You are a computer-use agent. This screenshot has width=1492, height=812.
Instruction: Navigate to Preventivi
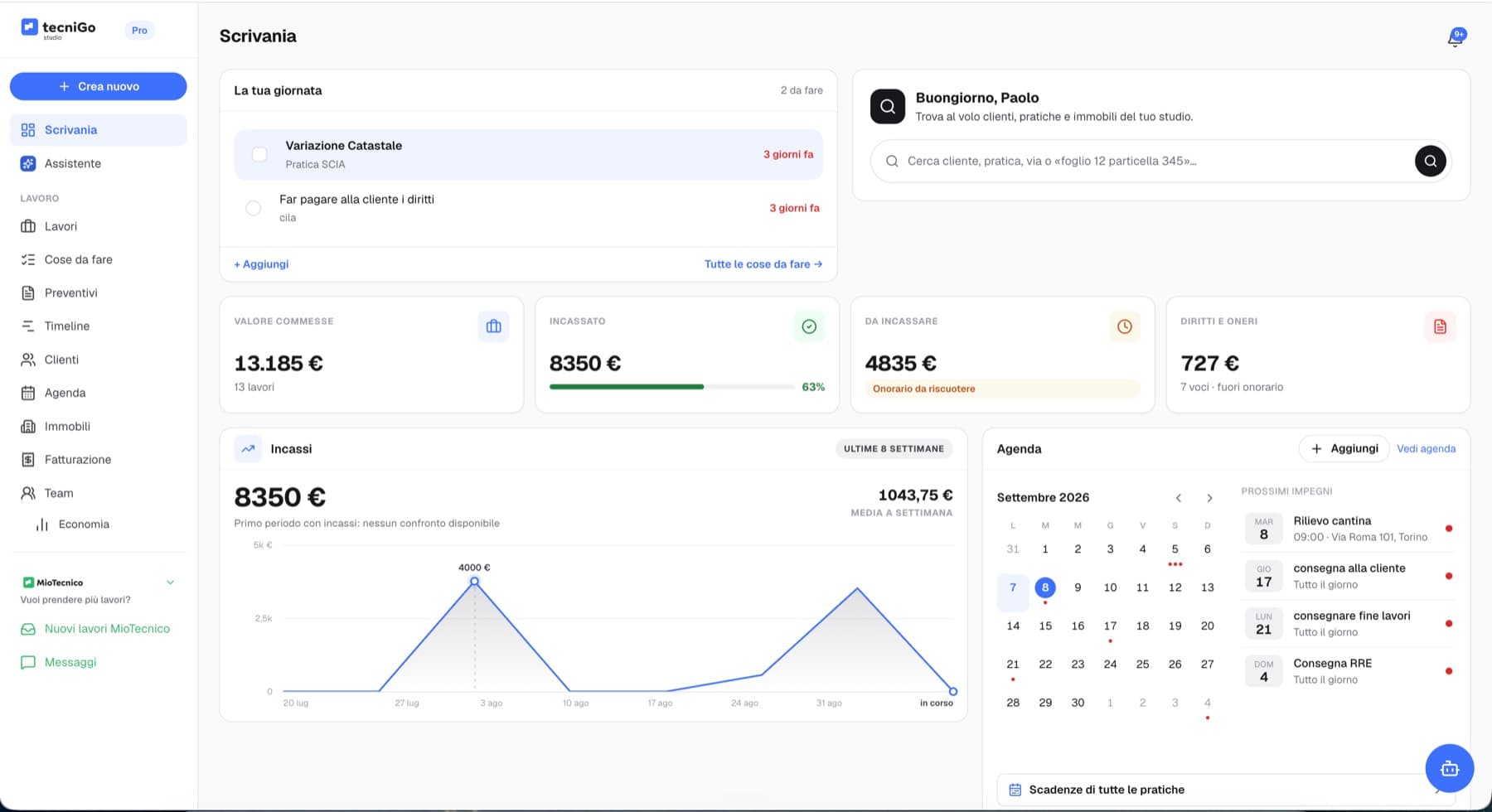coord(99,292)
